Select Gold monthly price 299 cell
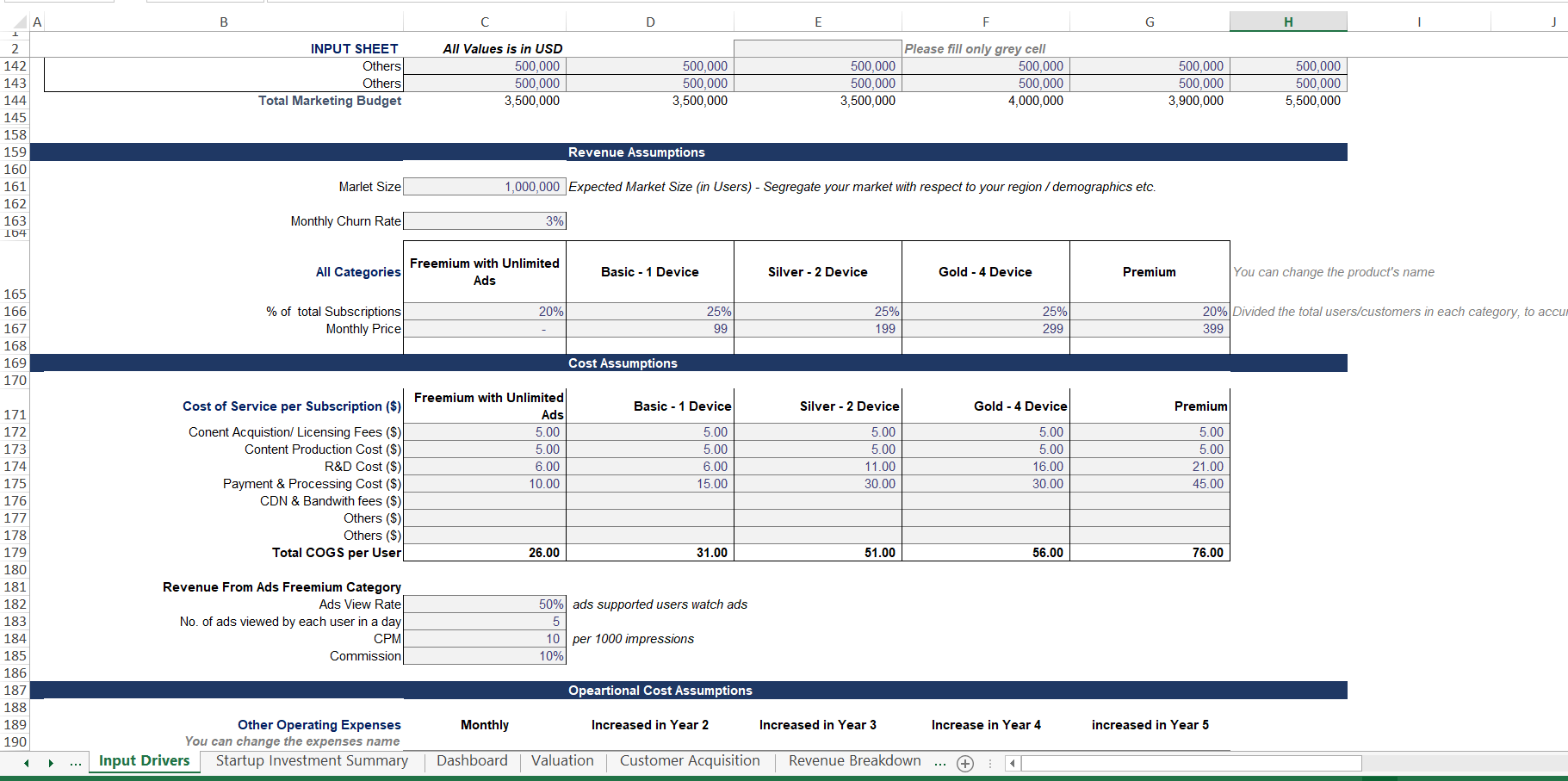1568x781 pixels. 986,329
